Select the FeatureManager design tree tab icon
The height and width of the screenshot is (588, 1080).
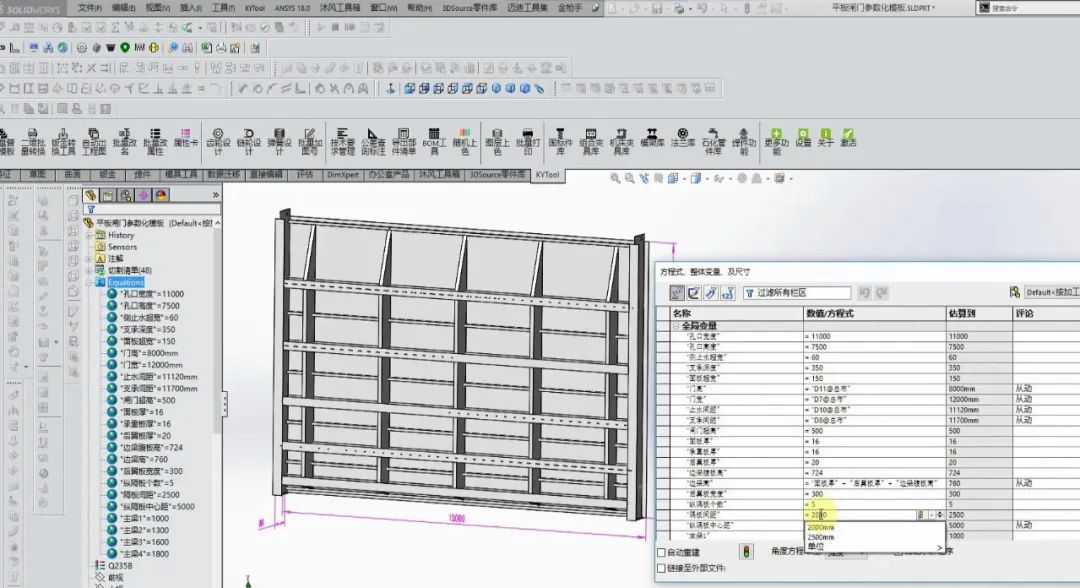click(x=91, y=195)
